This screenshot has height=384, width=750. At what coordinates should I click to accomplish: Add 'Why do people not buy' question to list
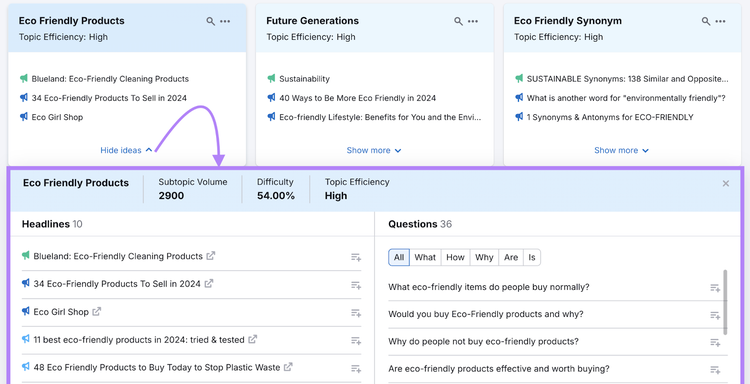click(x=715, y=342)
